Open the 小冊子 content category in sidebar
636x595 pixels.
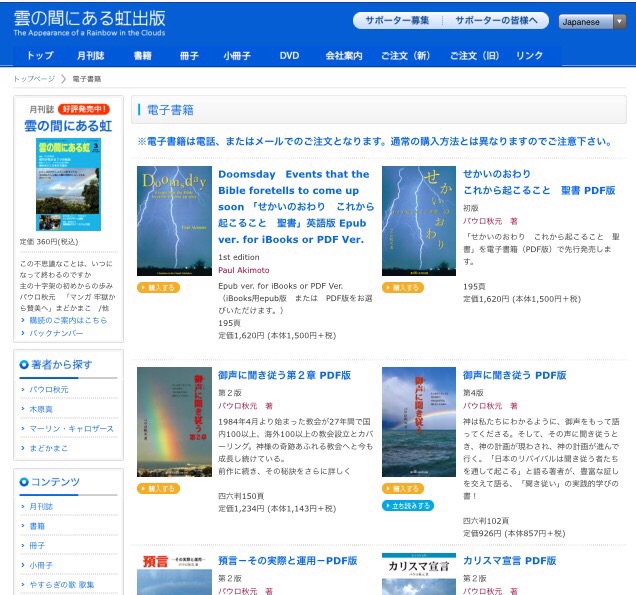(x=43, y=563)
